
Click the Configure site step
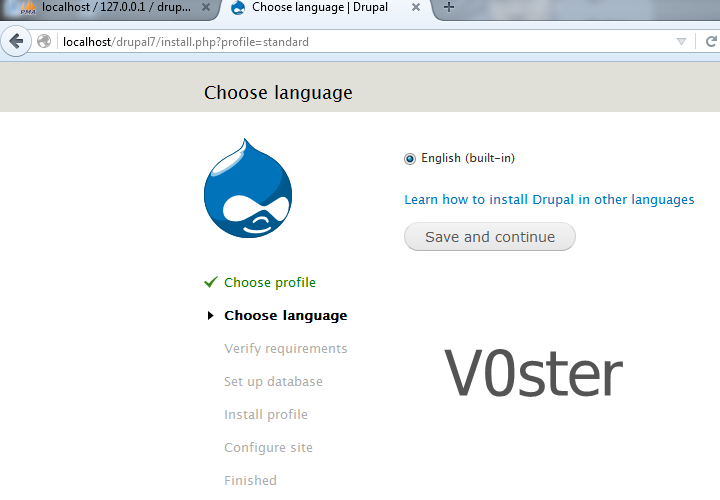coord(268,448)
